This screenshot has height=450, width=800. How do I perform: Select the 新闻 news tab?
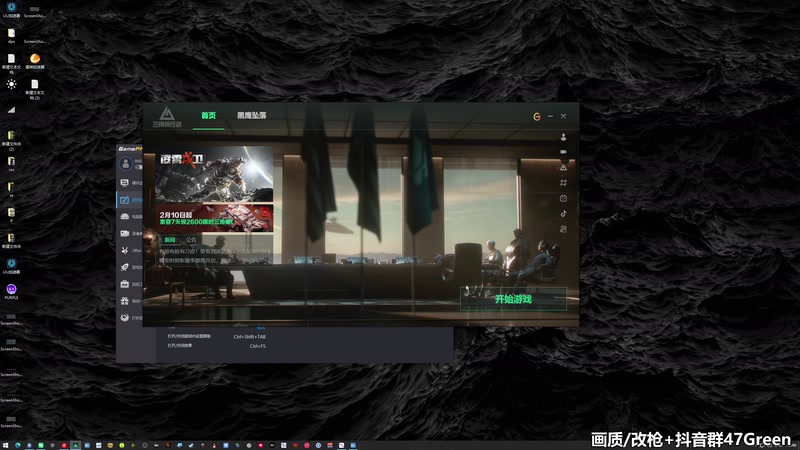tap(170, 240)
